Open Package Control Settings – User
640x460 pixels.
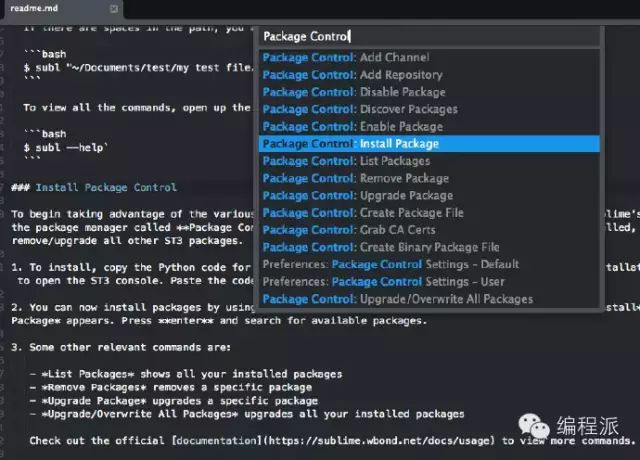429,282
